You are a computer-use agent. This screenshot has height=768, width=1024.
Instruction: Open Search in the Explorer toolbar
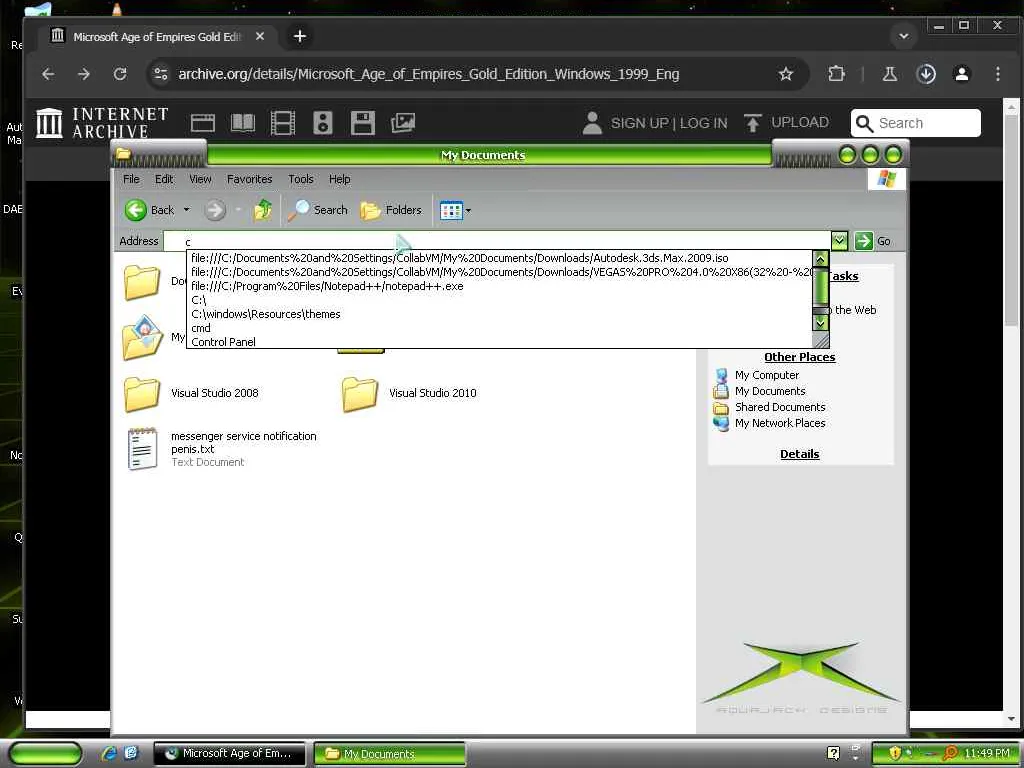click(318, 210)
